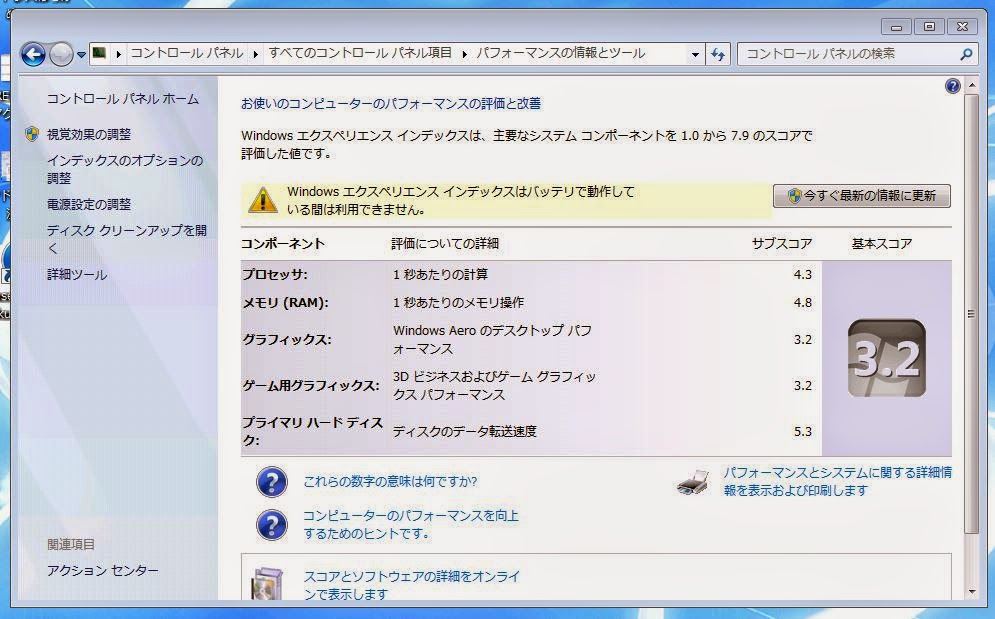Open アクション センター under 関連項目

click(103, 570)
